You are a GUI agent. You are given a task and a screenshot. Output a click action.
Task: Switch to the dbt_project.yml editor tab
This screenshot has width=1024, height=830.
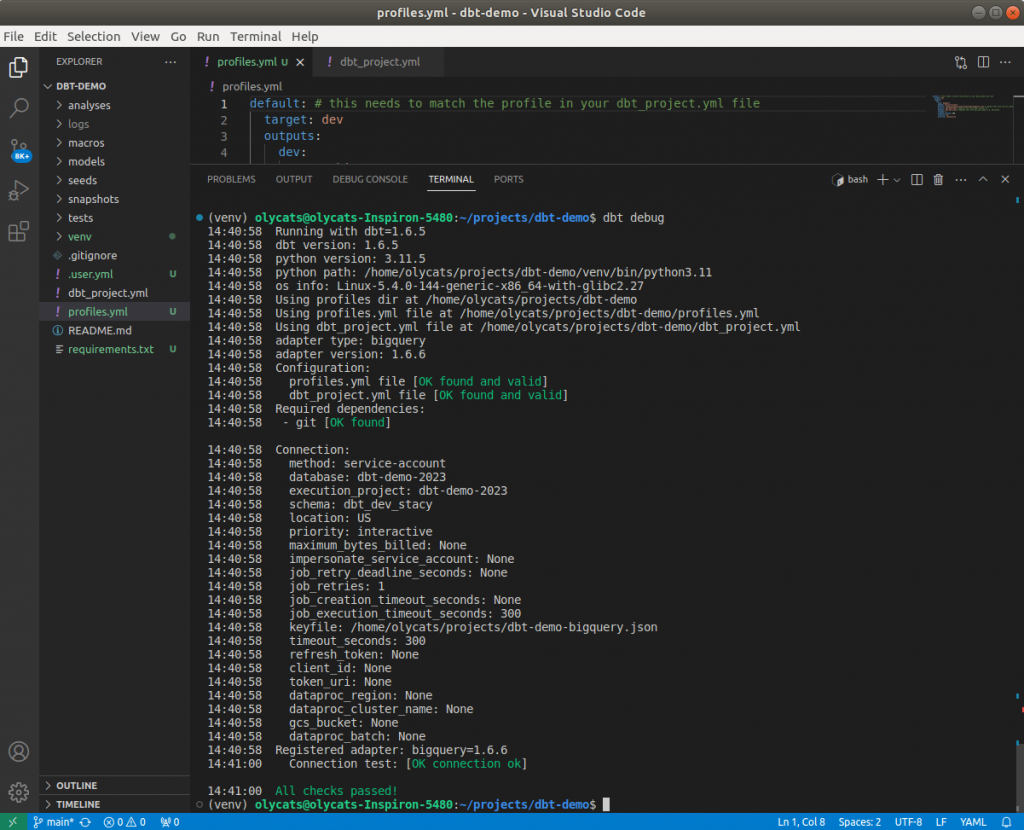coord(379,62)
